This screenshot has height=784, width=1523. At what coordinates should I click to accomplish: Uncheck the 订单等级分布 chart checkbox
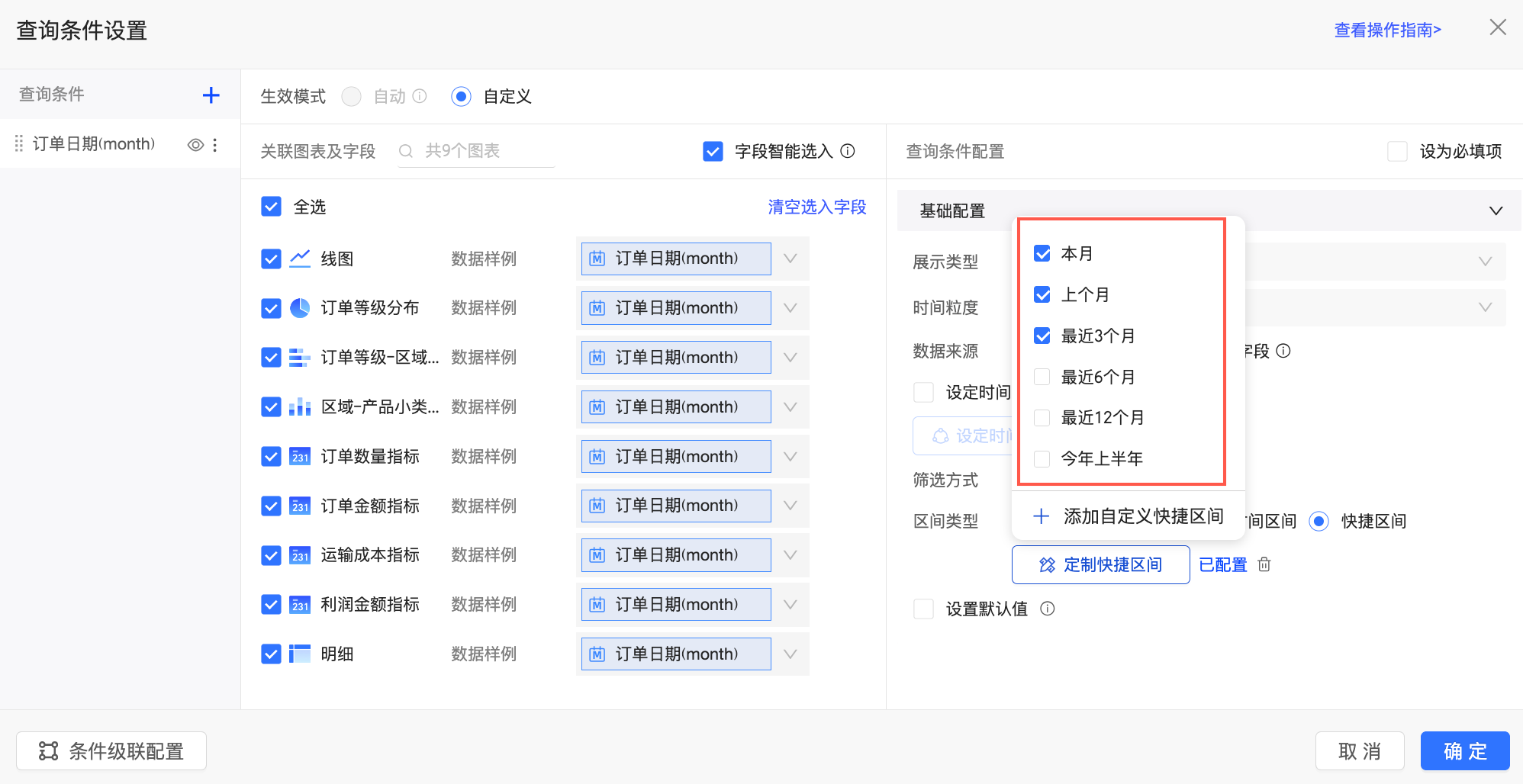[271, 308]
